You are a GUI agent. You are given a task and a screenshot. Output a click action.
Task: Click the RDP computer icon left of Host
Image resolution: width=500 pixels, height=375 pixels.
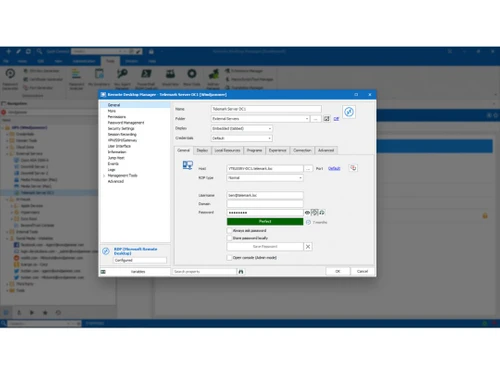(188, 165)
